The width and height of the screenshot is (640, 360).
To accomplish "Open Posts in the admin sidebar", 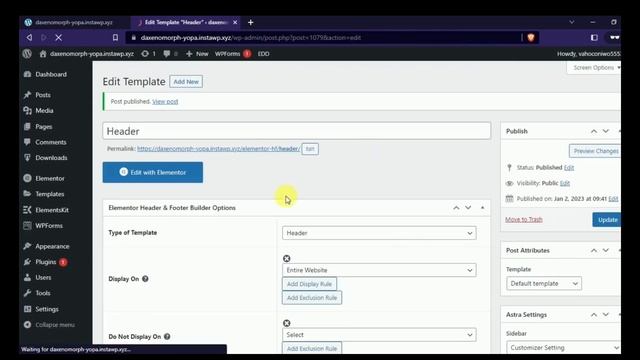I will point(43,95).
